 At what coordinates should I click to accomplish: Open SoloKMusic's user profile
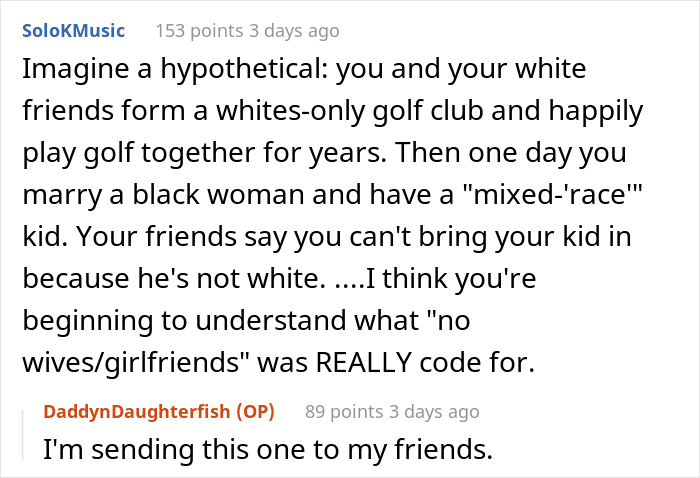pos(73,31)
